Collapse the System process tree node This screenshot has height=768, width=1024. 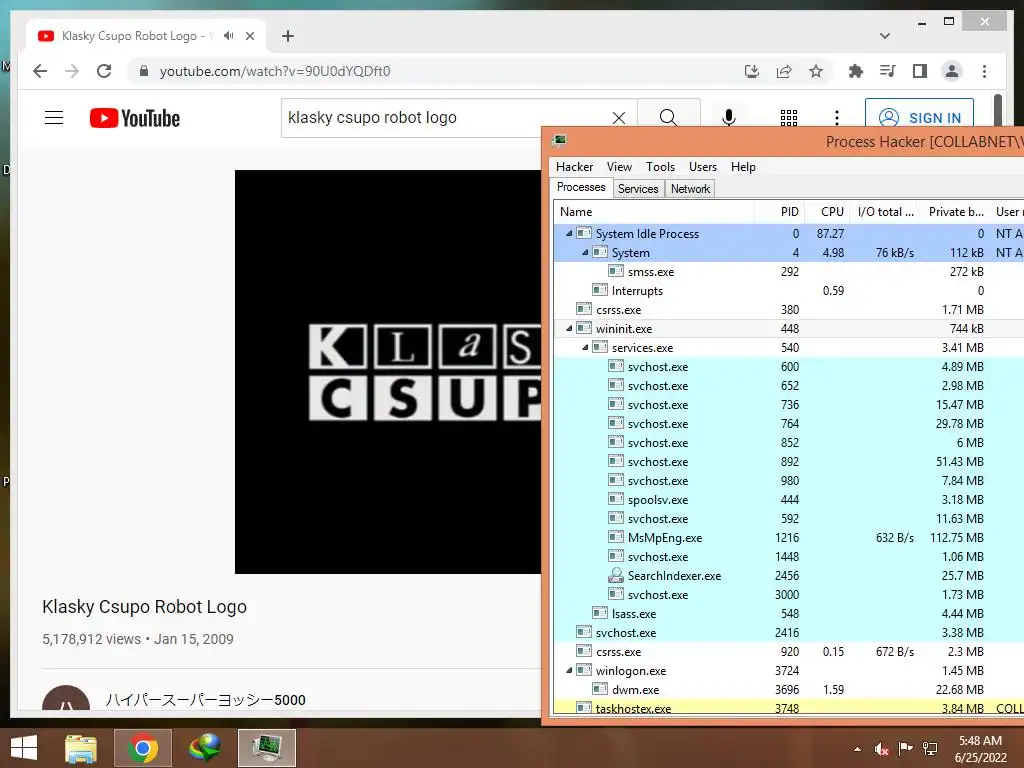[585, 253]
